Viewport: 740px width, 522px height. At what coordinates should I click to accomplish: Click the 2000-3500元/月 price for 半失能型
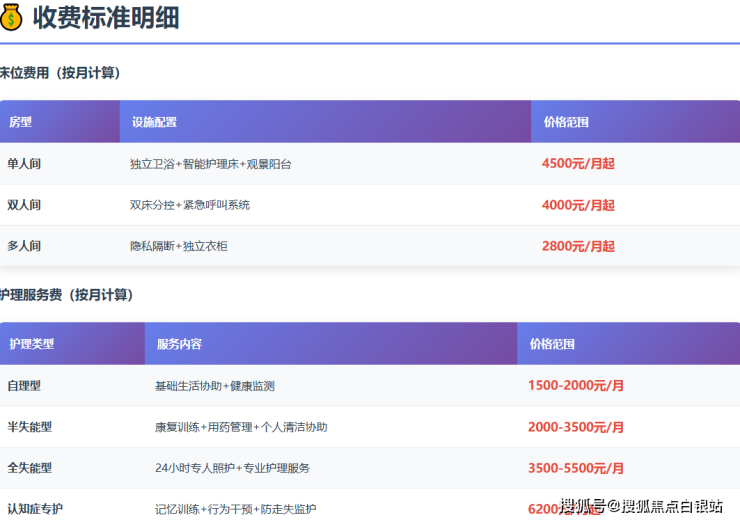click(x=576, y=427)
